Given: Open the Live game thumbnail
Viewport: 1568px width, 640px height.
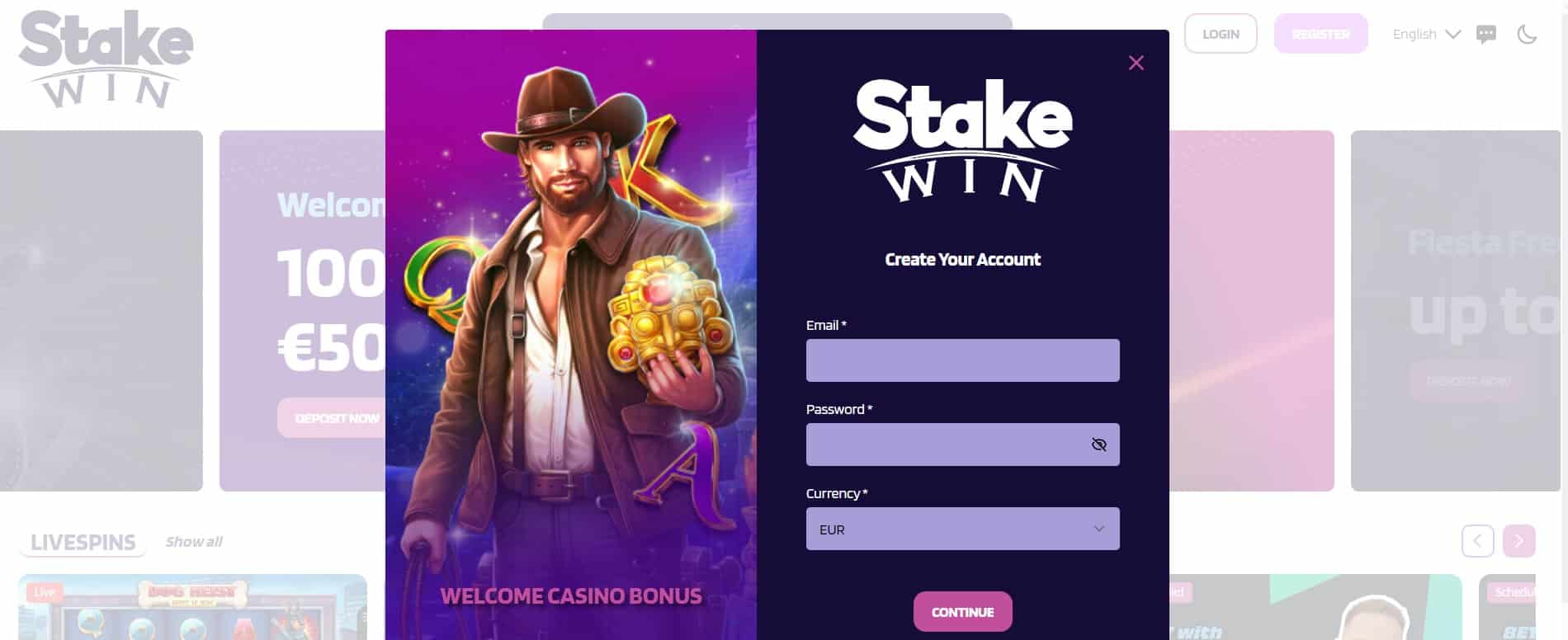Looking at the screenshot, I should coord(192,607).
